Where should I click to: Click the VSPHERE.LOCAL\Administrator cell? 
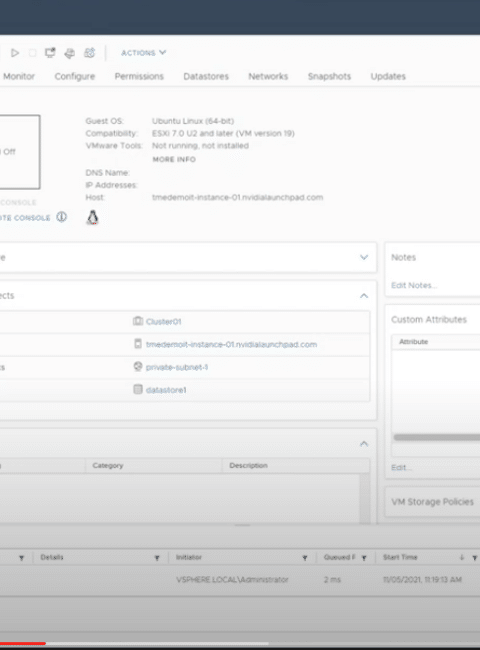point(232,580)
